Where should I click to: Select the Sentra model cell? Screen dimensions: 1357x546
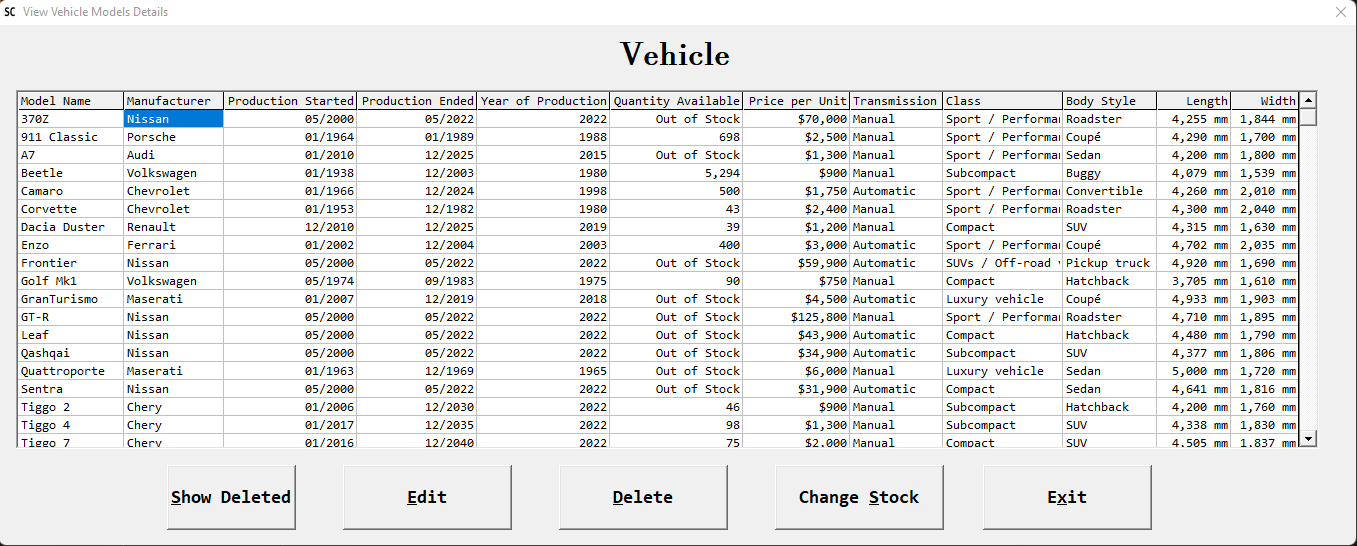71,389
